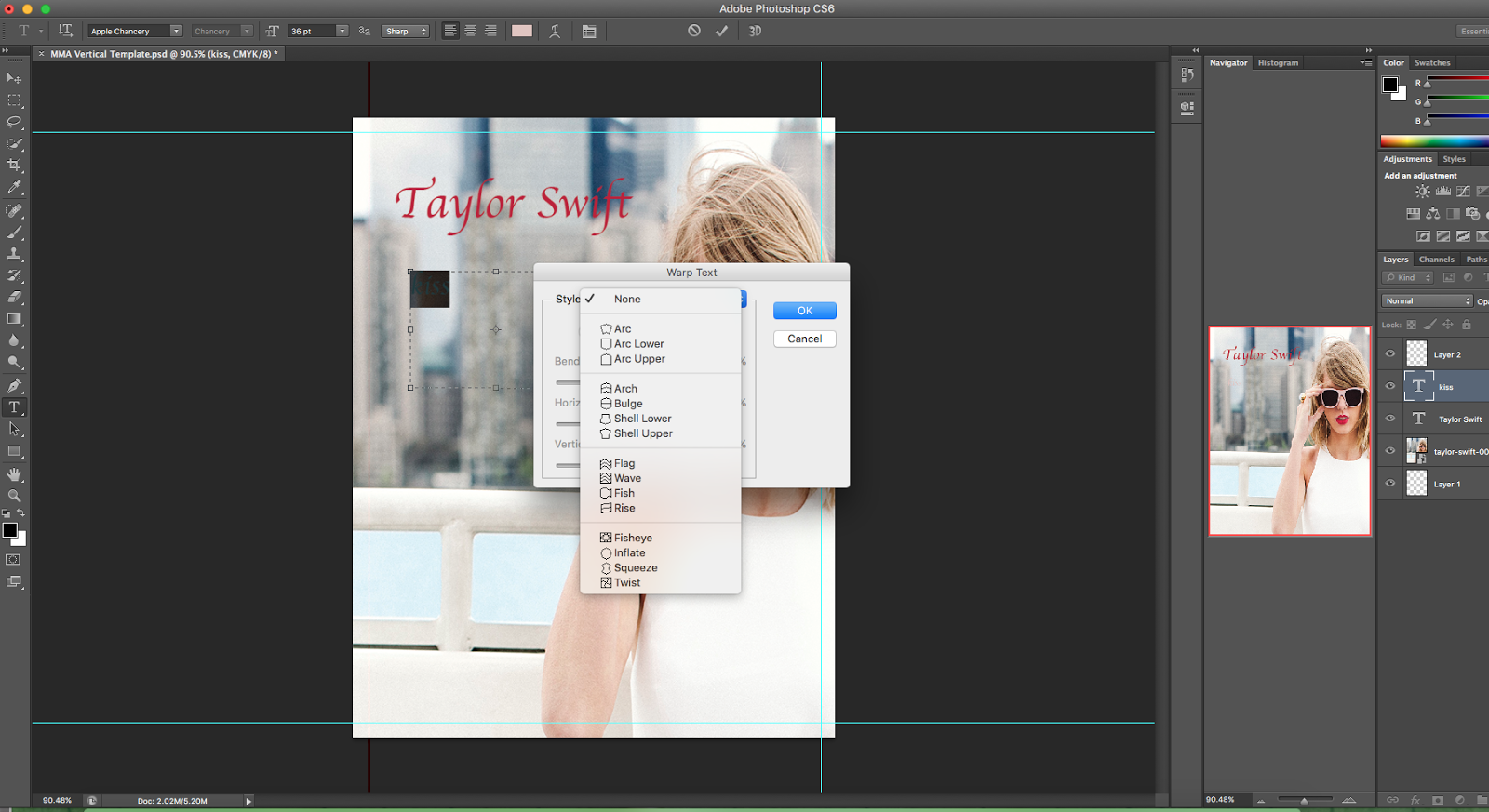Hide the kiss text layer
The image size is (1489, 812).
click(x=1390, y=387)
